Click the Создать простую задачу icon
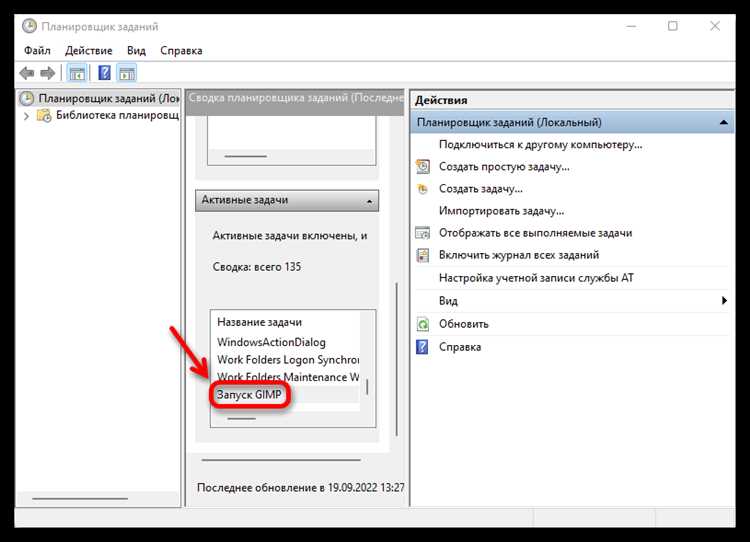Screen dimensions: 750x542 point(423,166)
